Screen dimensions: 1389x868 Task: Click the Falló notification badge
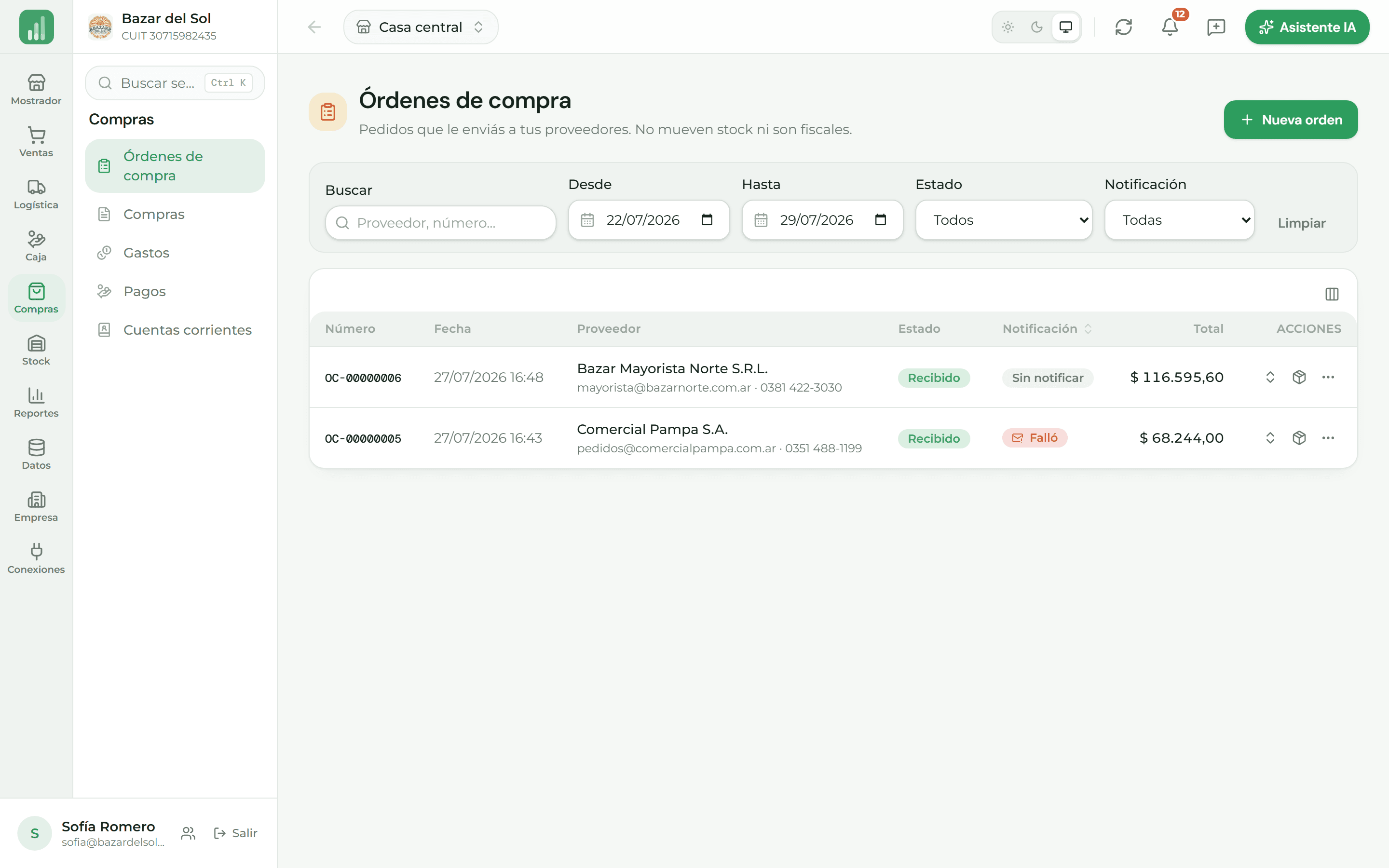tap(1035, 438)
